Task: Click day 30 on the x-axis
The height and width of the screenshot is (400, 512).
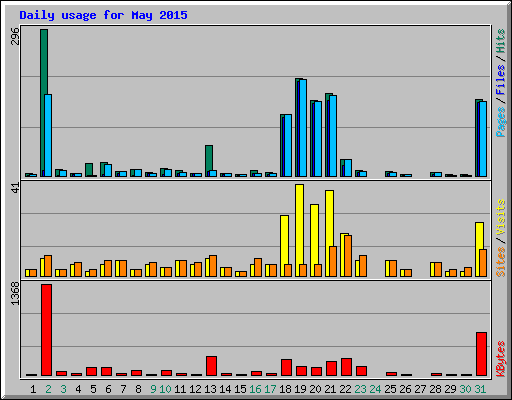Action: (x=465, y=389)
